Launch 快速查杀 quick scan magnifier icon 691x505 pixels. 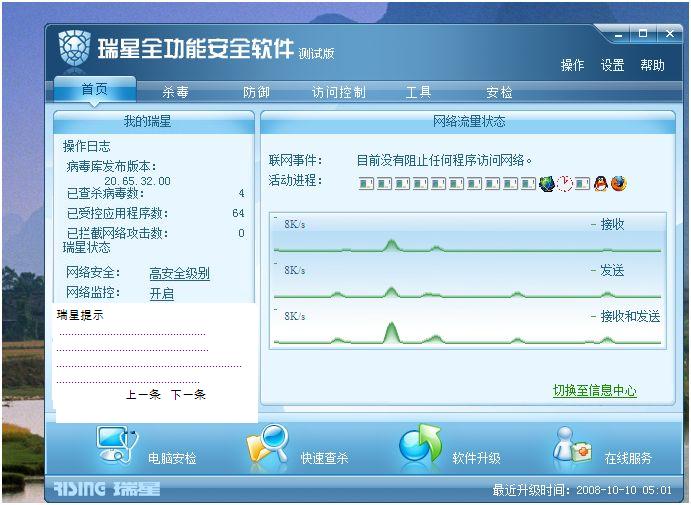[268, 444]
